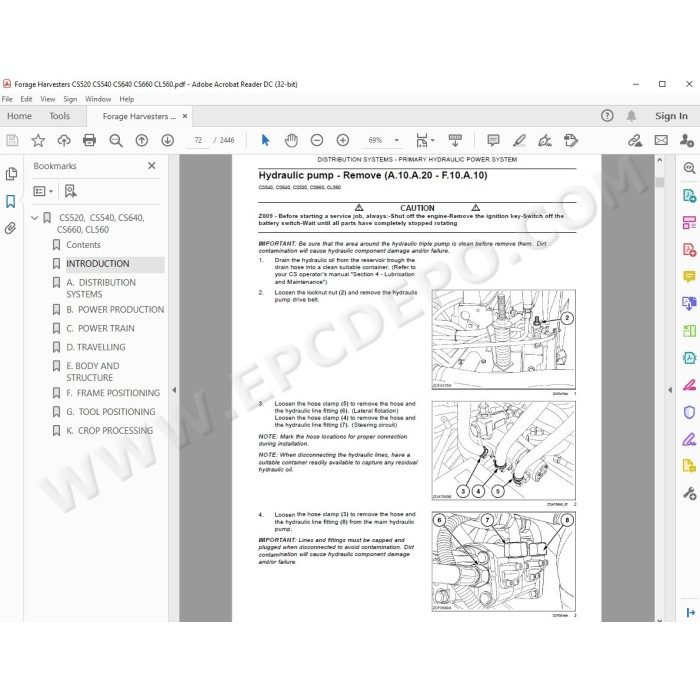Share a link to this file
Screen dimensions: 700x700
tap(635, 141)
